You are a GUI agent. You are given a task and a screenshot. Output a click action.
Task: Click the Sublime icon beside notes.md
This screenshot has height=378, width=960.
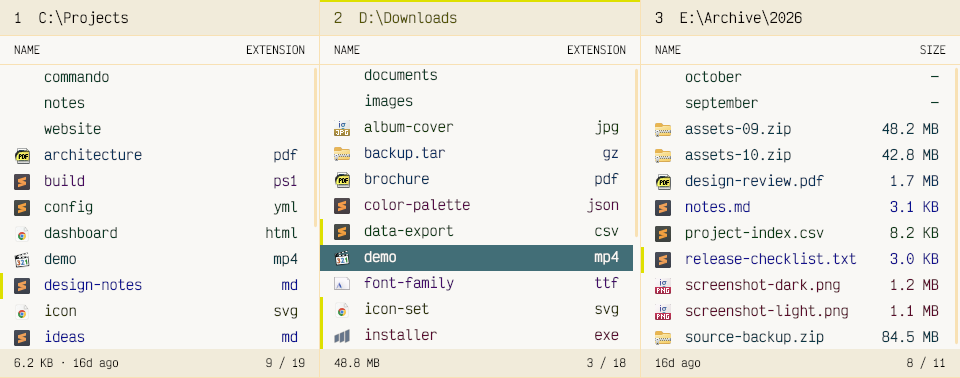coord(662,208)
